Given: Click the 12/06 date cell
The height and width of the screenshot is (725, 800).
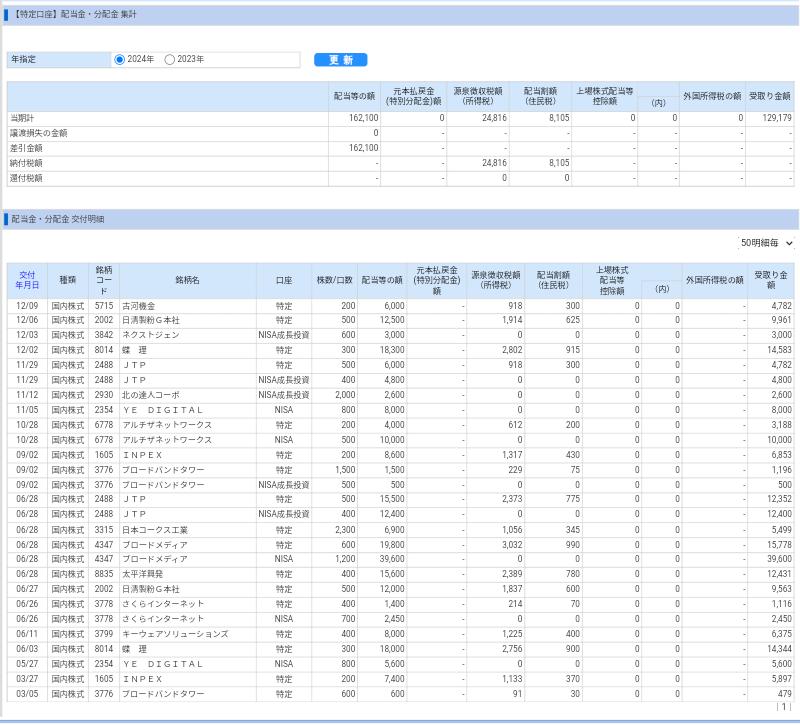Looking at the screenshot, I should coord(27,320).
